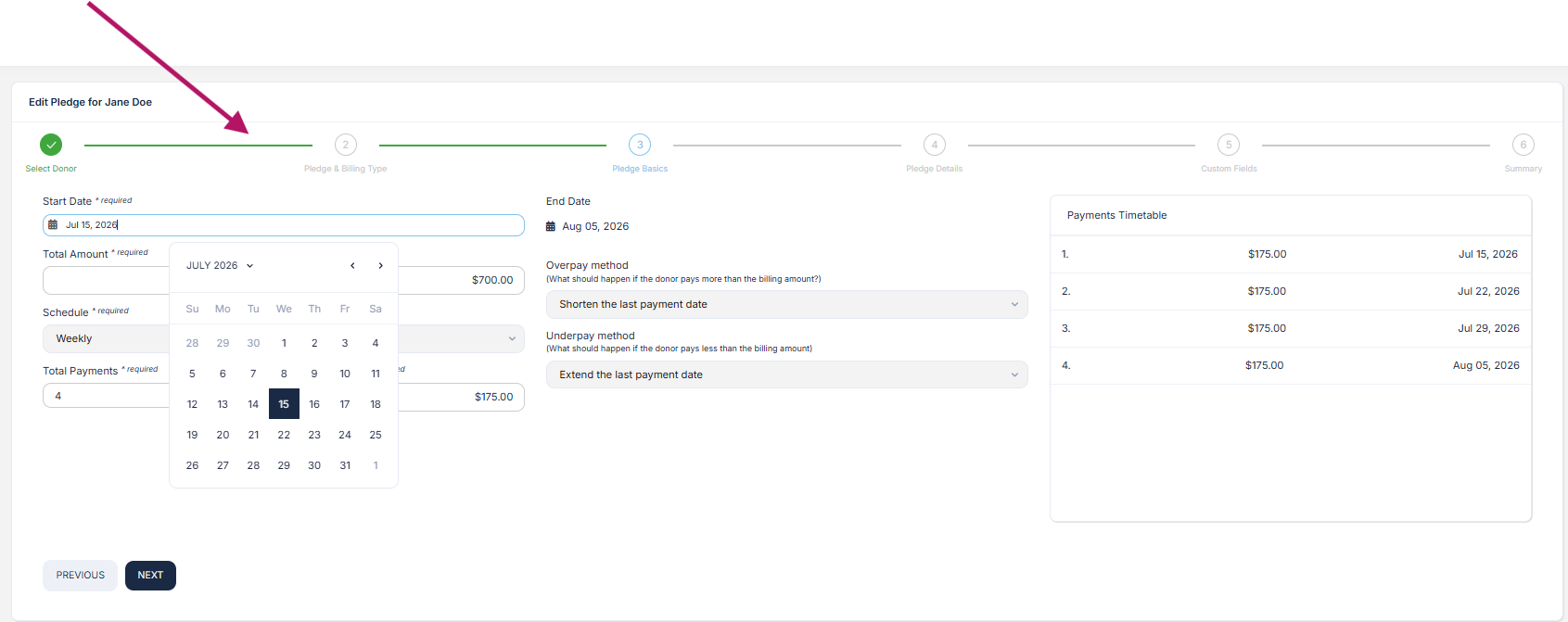Go to step 6 Summary
The width and height of the screenshot is (1568, 622).
(x=1523, y=145)
